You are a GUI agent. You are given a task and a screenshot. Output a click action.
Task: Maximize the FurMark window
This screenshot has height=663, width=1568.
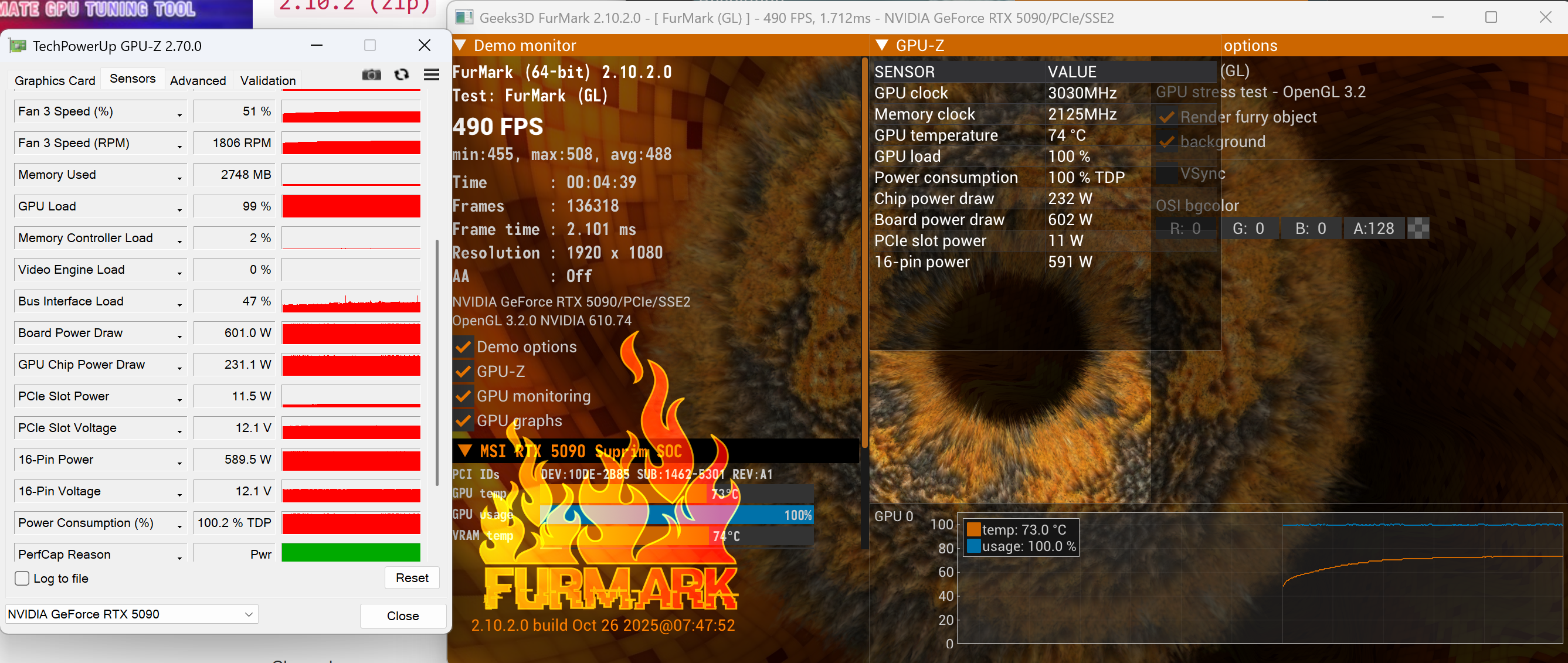pyautogui.click(x=1491, y=17)
